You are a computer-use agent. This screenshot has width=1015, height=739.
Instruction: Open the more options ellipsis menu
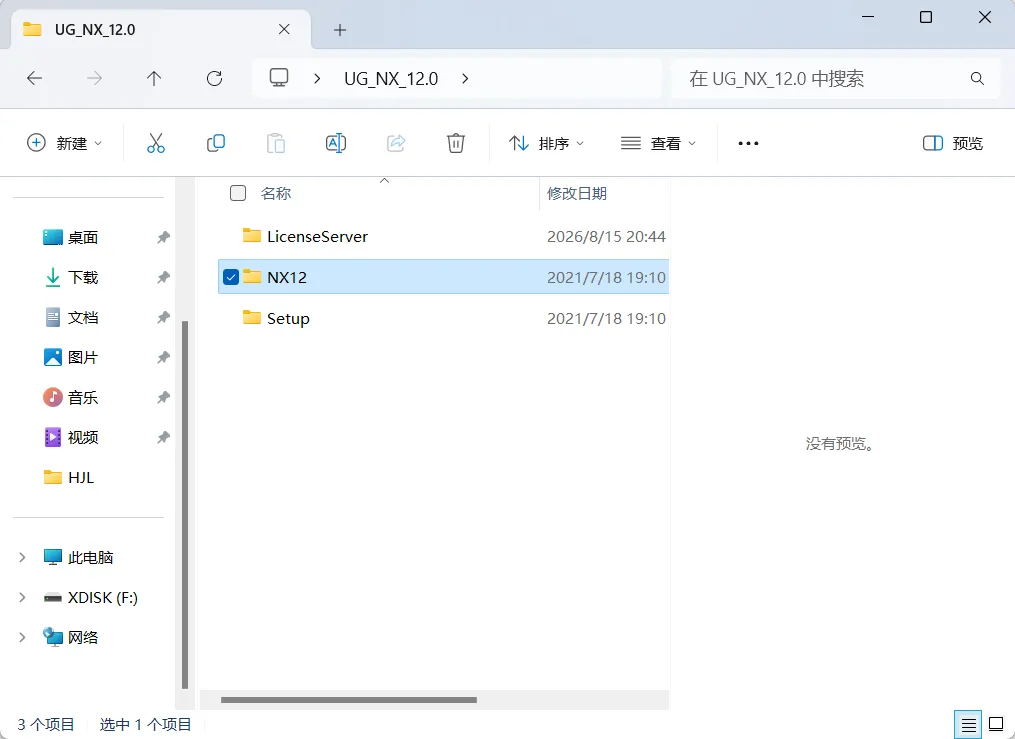(x=748, y=143)
